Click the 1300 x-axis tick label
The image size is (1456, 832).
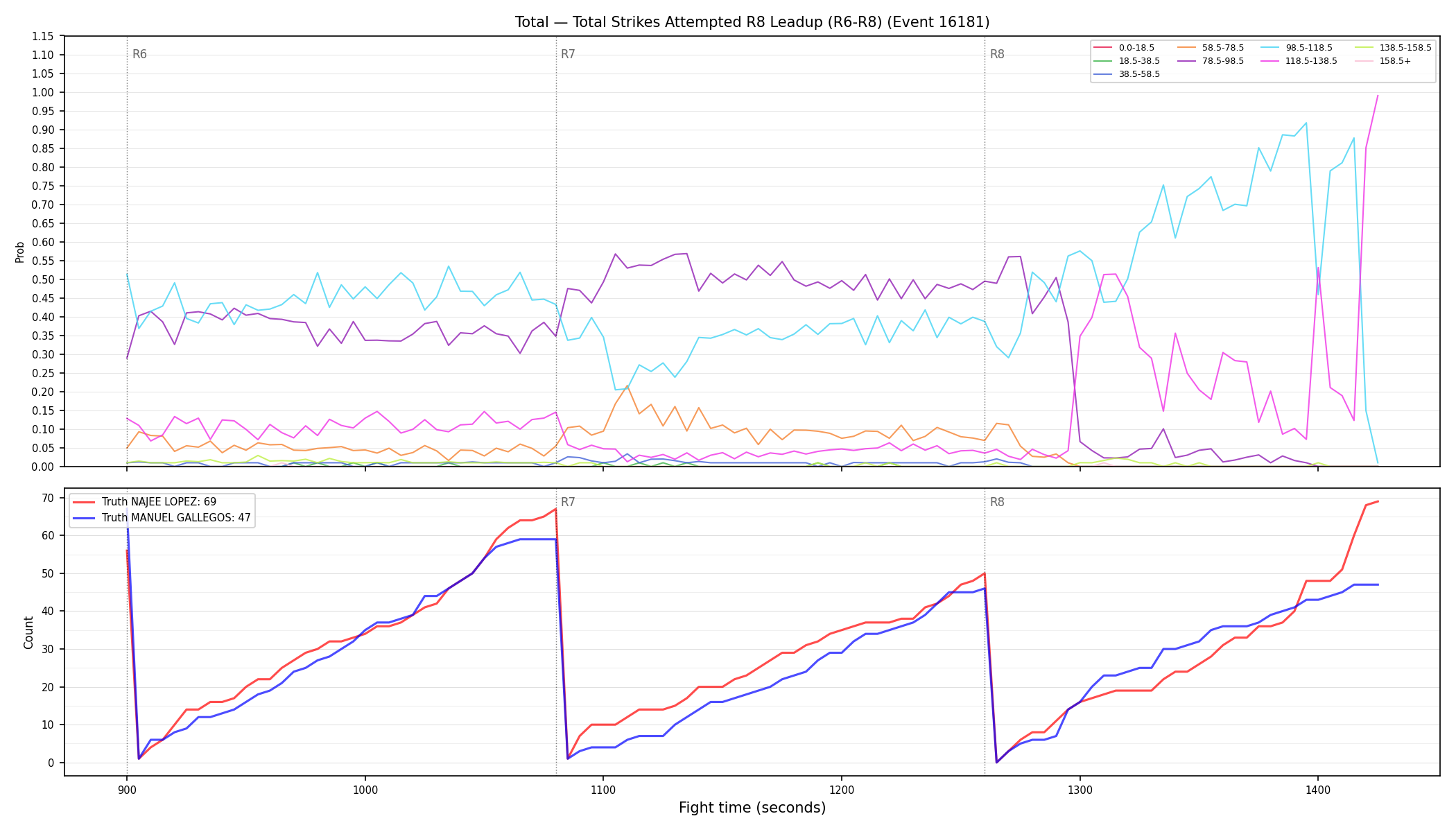pos(1080,789)
